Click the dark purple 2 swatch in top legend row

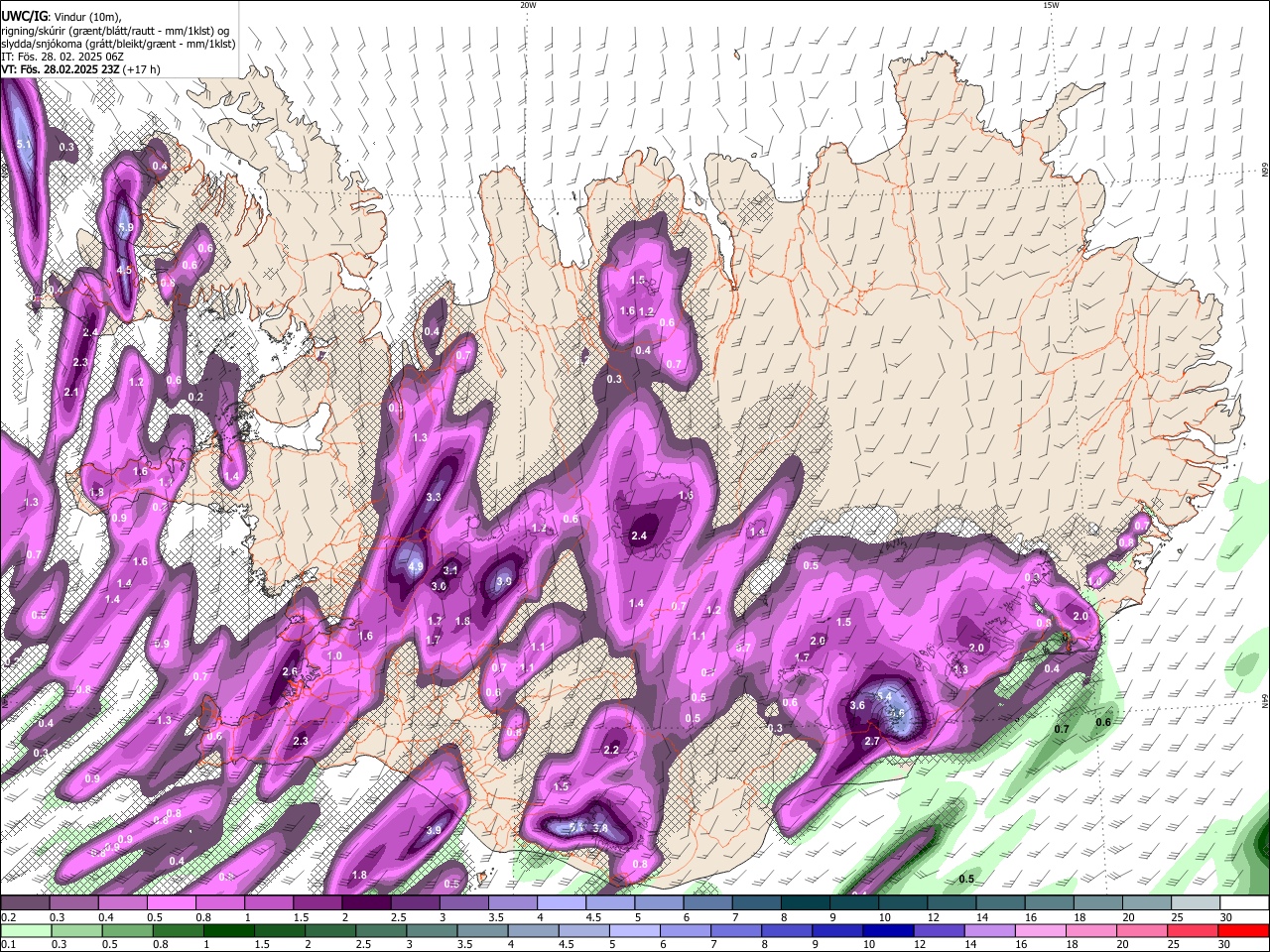coord(366,903)
